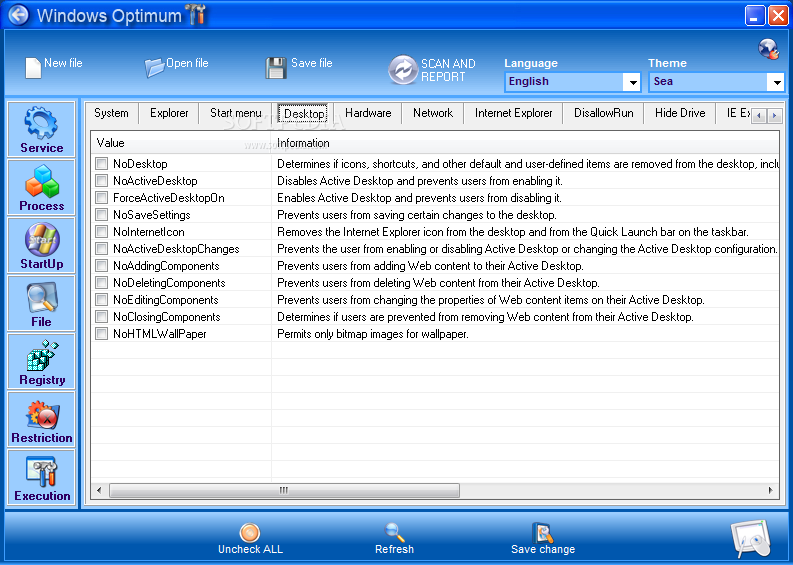Switch to the Start menu tab
This screenshot has height=565, width=793.
[x=236, y=113]
